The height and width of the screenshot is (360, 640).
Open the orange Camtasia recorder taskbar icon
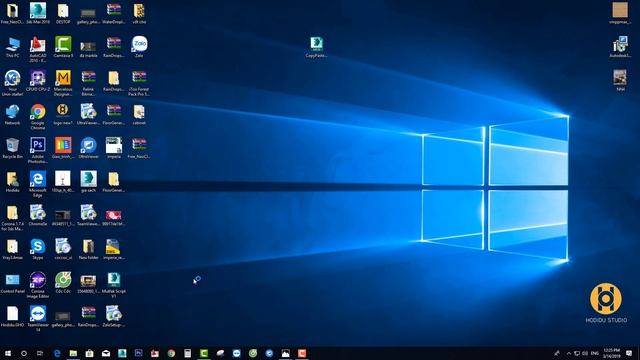tap(302, 353)
